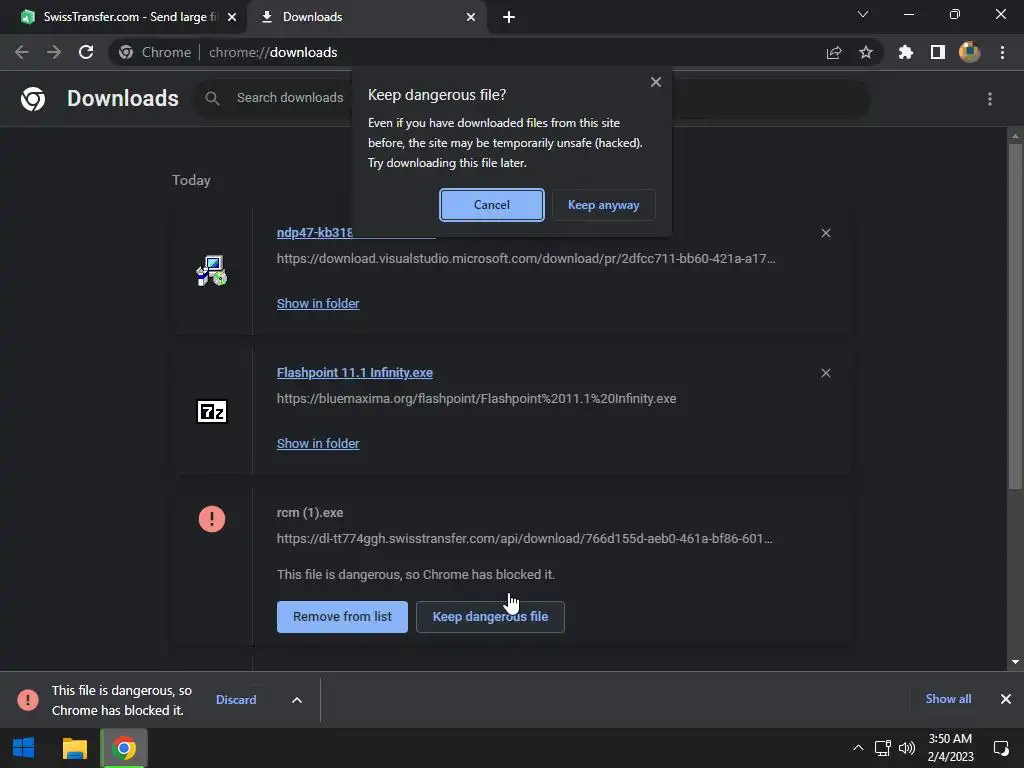1024x768 pixels.
Task: Click the page vertical scrollbar thumb
Action: coord(1014,315)
